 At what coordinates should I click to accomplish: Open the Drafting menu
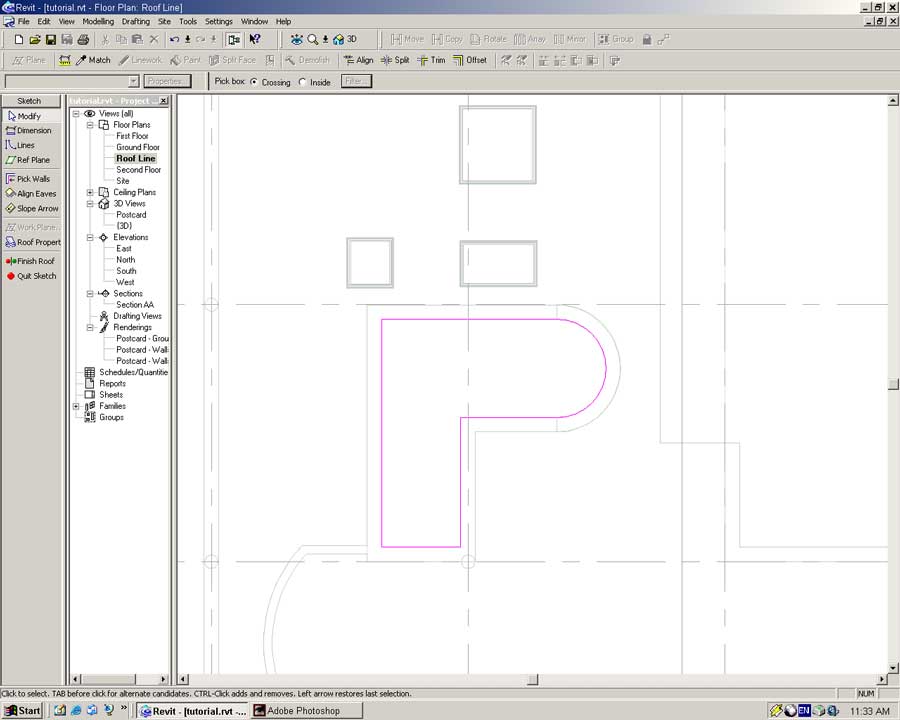[x=136, y=21]
